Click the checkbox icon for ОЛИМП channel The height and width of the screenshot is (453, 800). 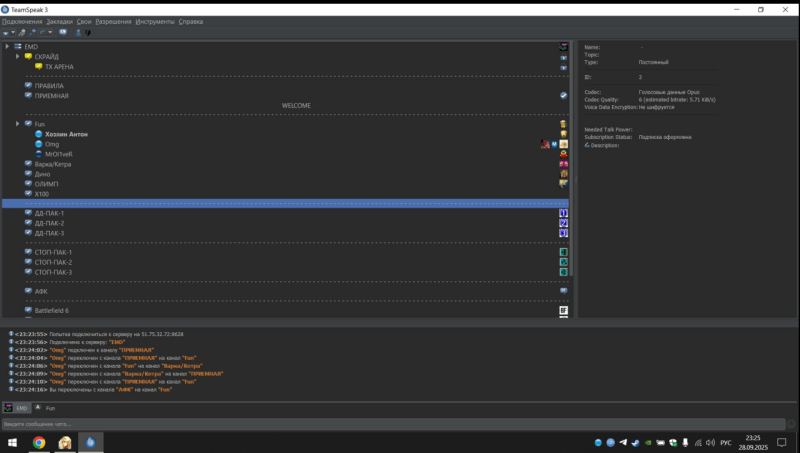(x=28, y=183)
